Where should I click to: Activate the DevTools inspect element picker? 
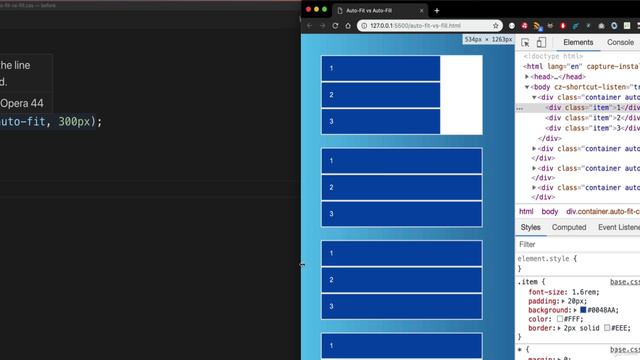tap(525, 42)
